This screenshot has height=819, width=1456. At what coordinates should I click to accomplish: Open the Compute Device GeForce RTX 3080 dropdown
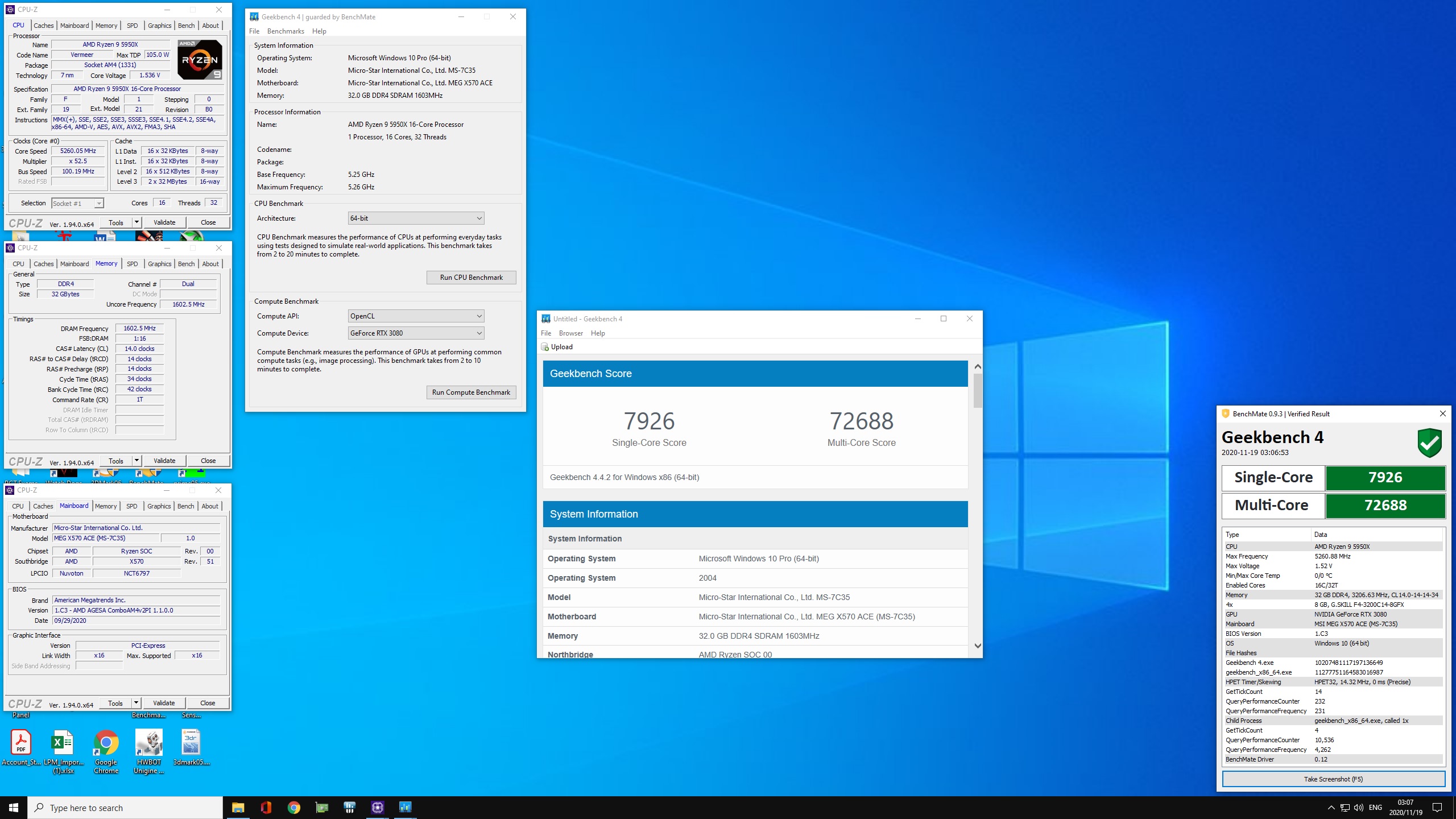pyautogui.click(x=416, y=333)
